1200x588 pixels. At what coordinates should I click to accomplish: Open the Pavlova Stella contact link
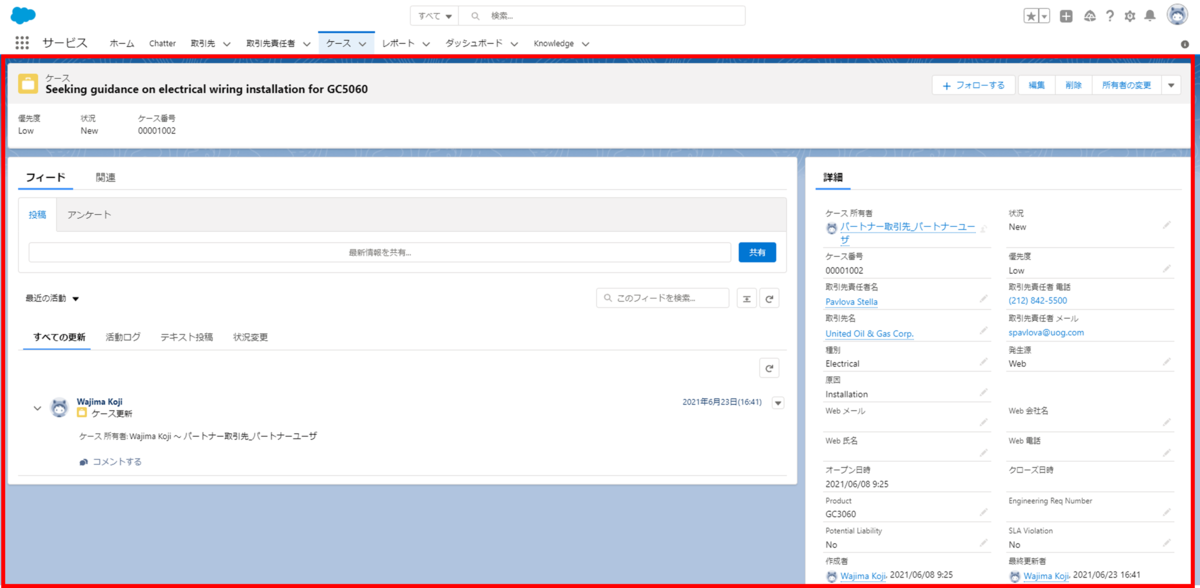pyautogui.click(x=852, y=302)
